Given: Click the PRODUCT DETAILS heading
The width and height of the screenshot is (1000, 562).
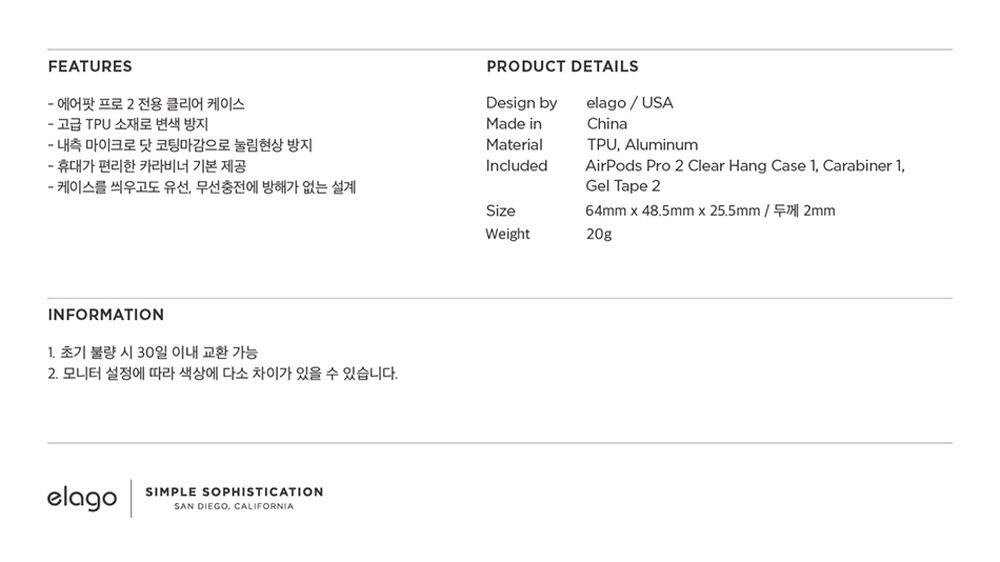Looking at the screenshot, I should 562,66.
